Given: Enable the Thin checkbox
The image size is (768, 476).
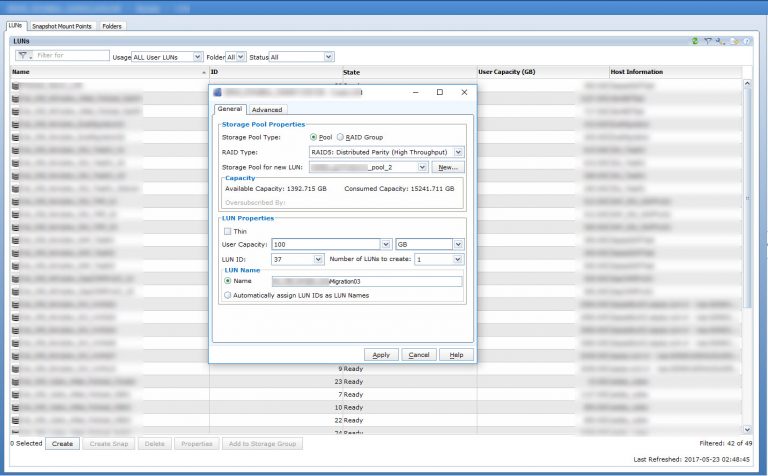Looking at the screenshot, I should 227,231.
